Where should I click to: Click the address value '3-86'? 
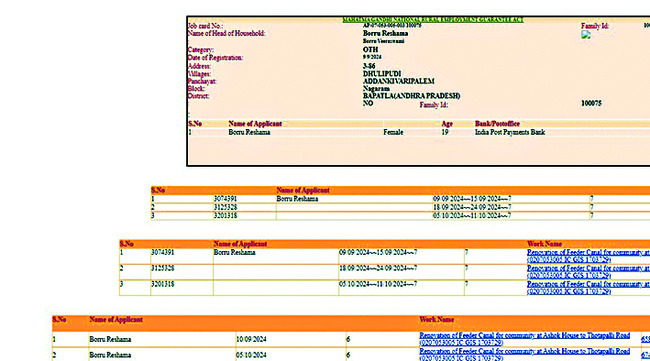coord(369,66)
